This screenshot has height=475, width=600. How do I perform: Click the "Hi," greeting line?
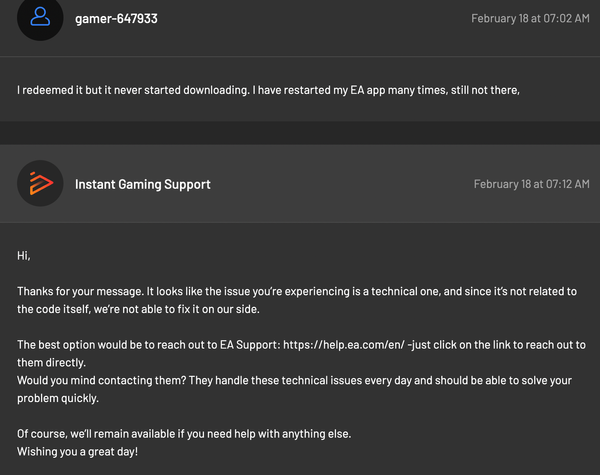(24, 256)
